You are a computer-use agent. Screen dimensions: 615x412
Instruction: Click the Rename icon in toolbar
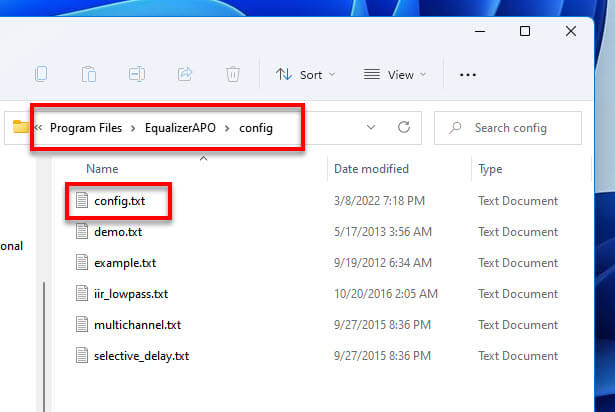click(x=137, y=74)
